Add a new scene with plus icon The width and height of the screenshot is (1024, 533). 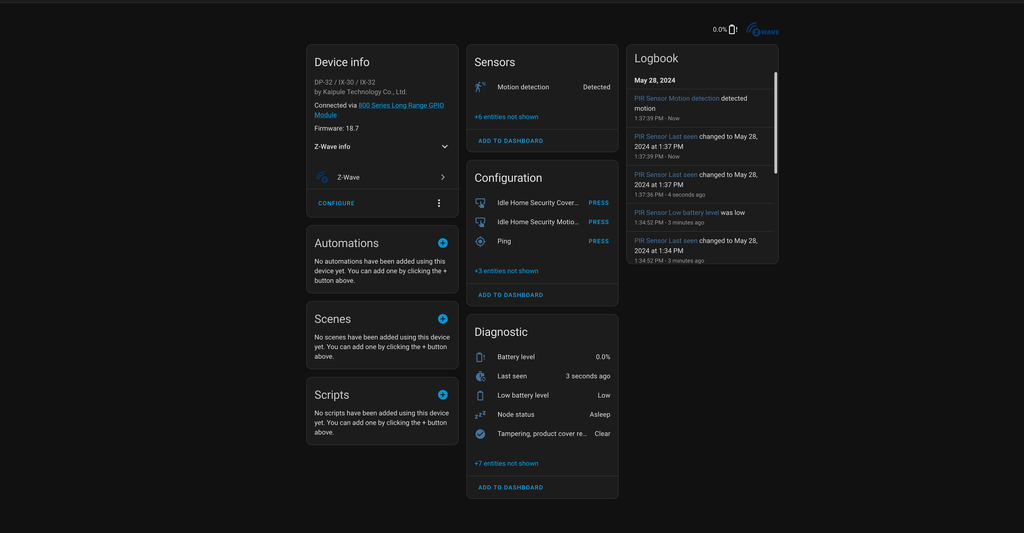(x=443, y=319)
